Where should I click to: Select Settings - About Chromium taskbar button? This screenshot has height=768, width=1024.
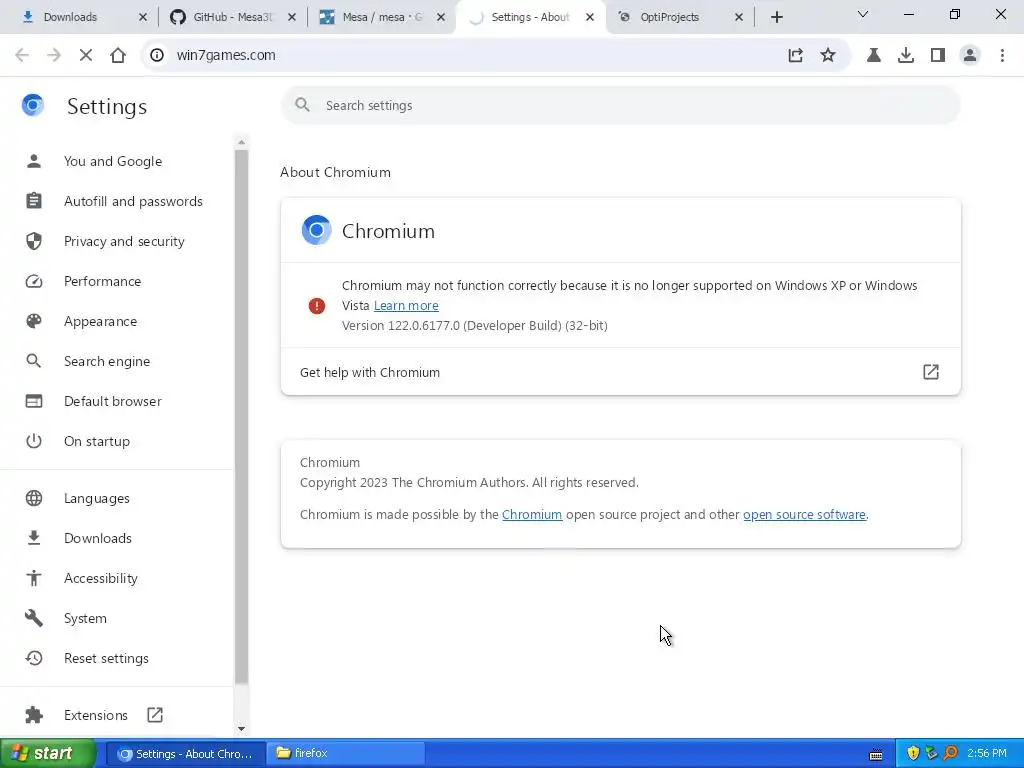(186, 754)
